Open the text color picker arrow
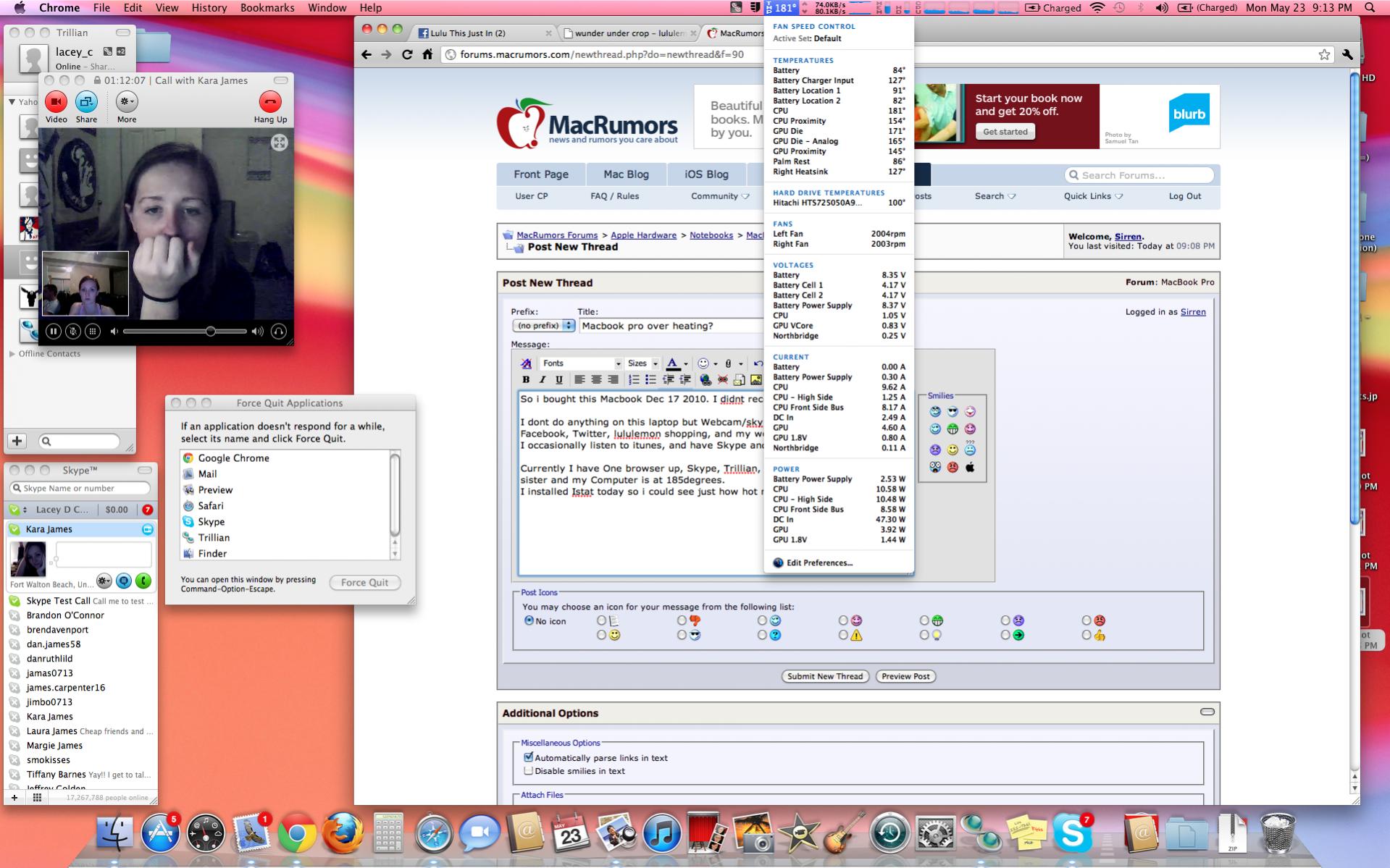Viewport: 1390px width, 868px height. click(685, 364)
